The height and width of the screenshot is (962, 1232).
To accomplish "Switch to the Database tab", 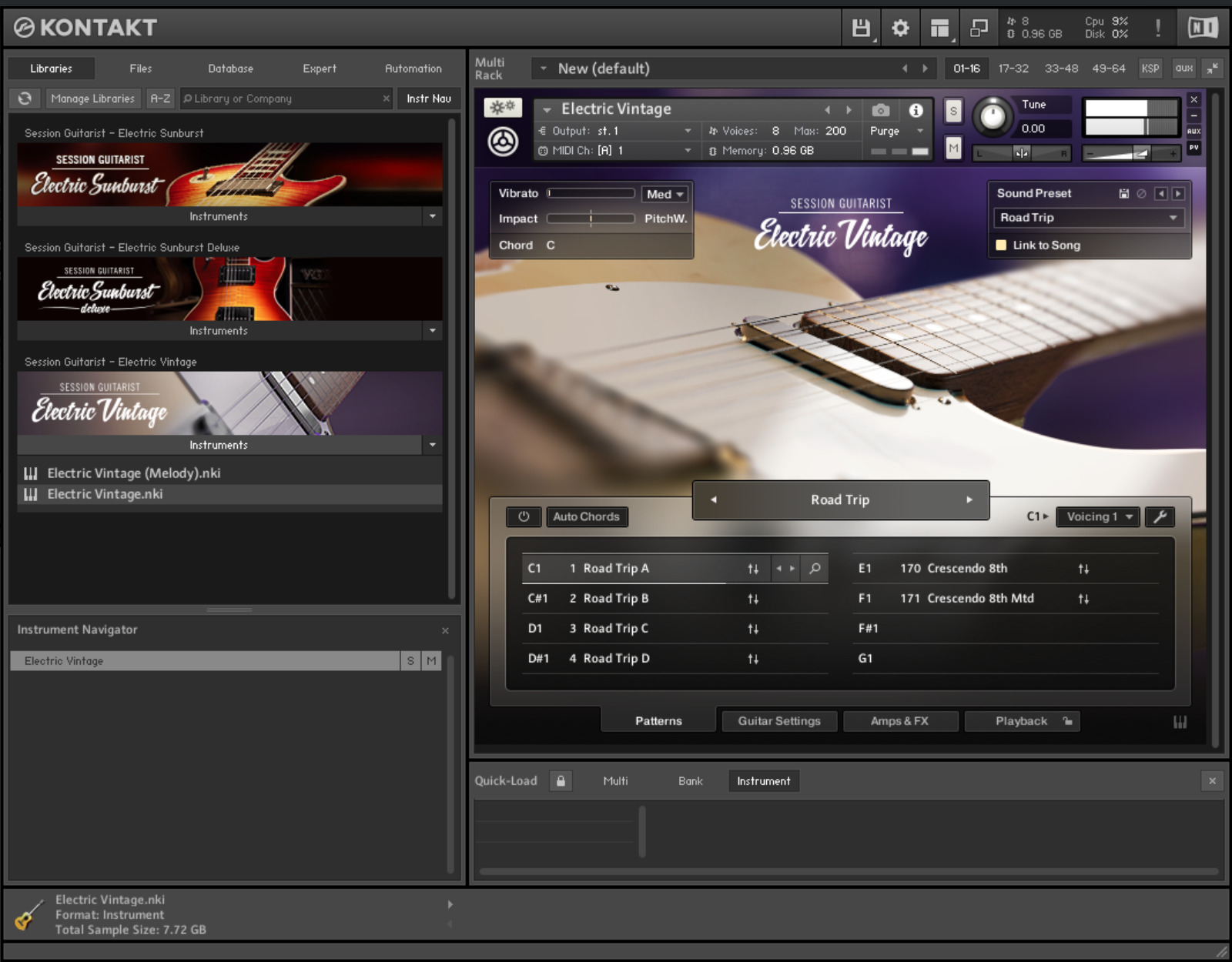I will click(x=230, y=68).
